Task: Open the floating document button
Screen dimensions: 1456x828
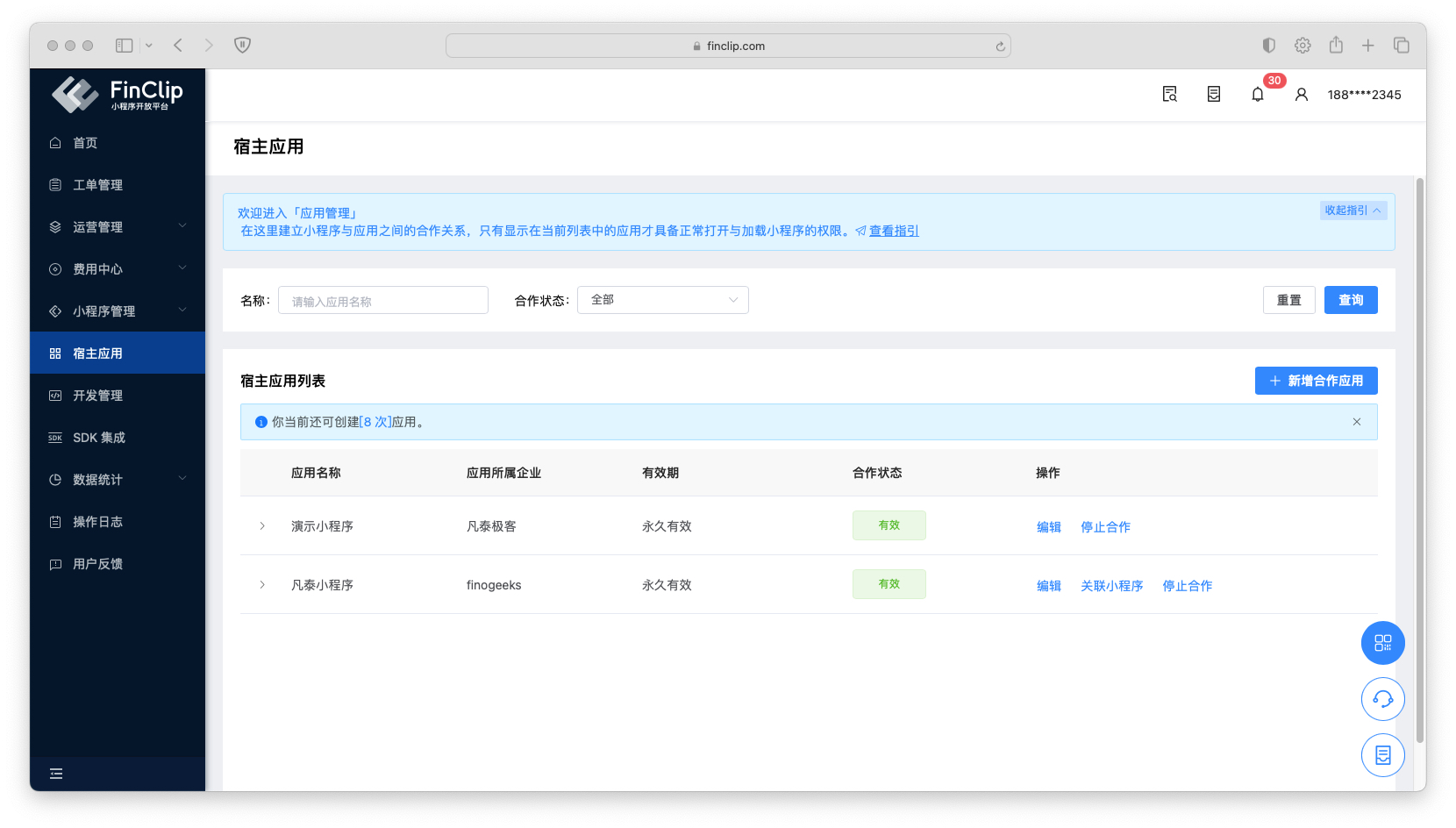Action: pos(1382,755)
